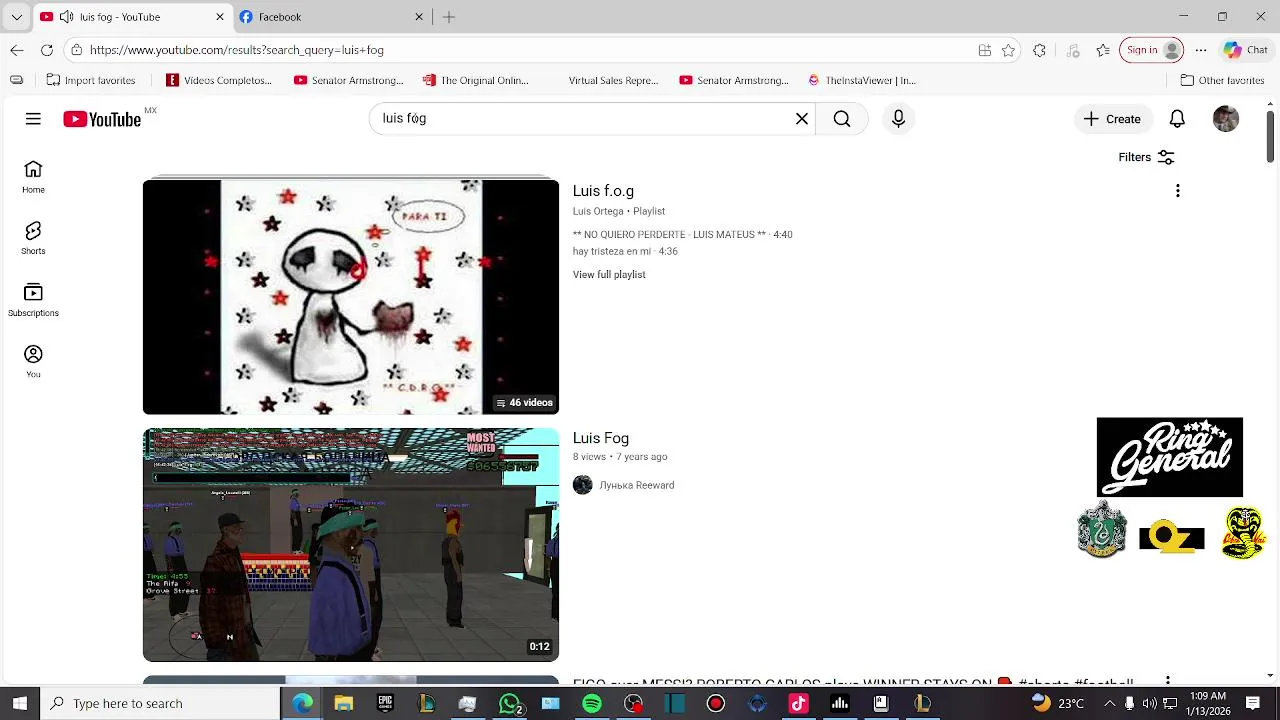
Task: Open Favorites list icon
Action: pyautogui.click(x=1103, y=50)
